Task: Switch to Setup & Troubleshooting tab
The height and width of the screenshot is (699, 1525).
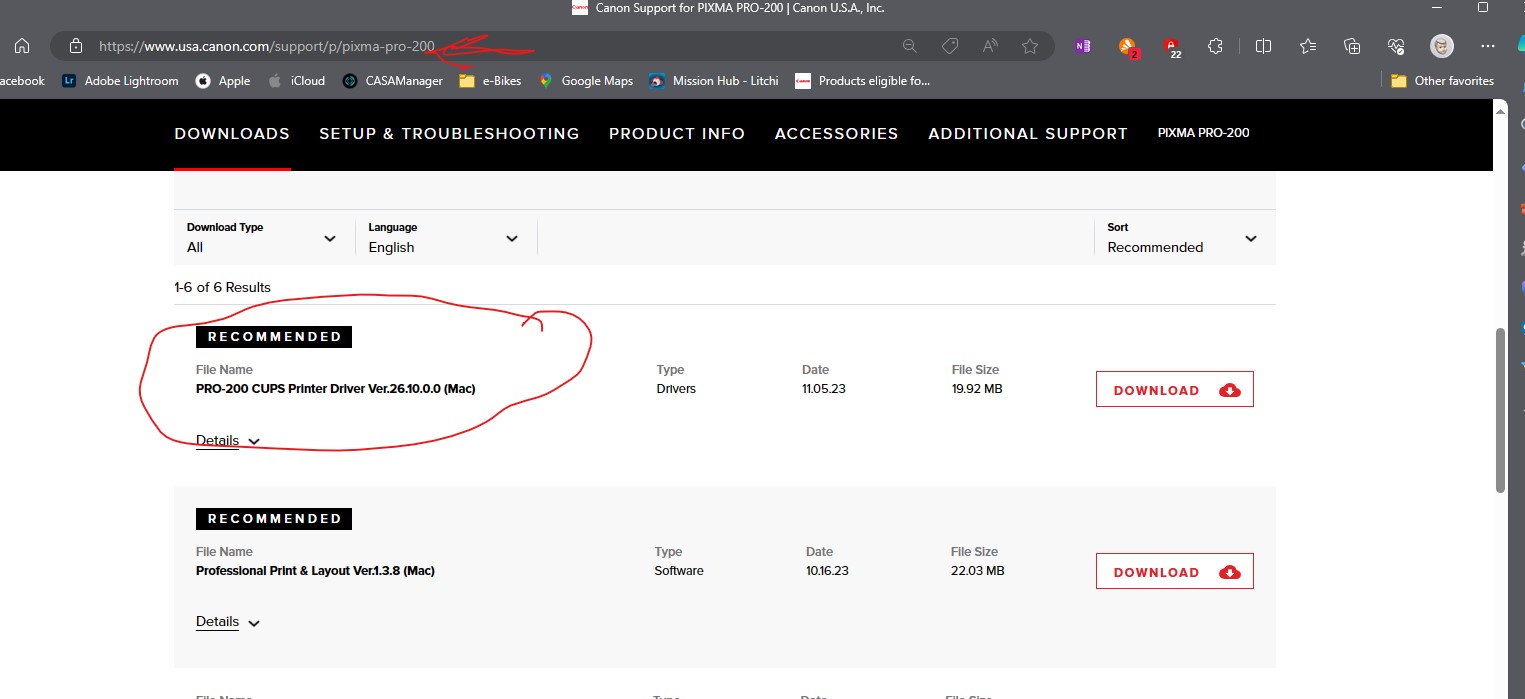Action: tap(449, 133)
